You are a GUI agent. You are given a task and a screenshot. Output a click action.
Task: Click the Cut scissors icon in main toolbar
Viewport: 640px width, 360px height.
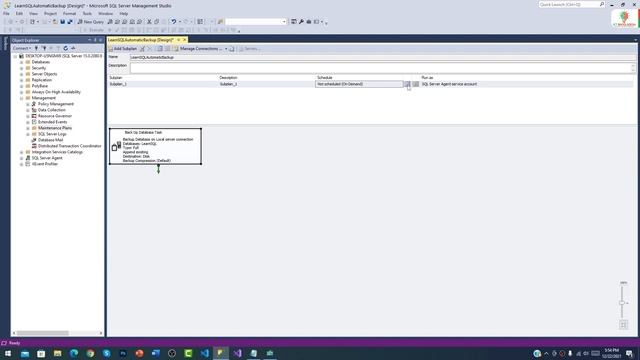(x=149, y=22)
